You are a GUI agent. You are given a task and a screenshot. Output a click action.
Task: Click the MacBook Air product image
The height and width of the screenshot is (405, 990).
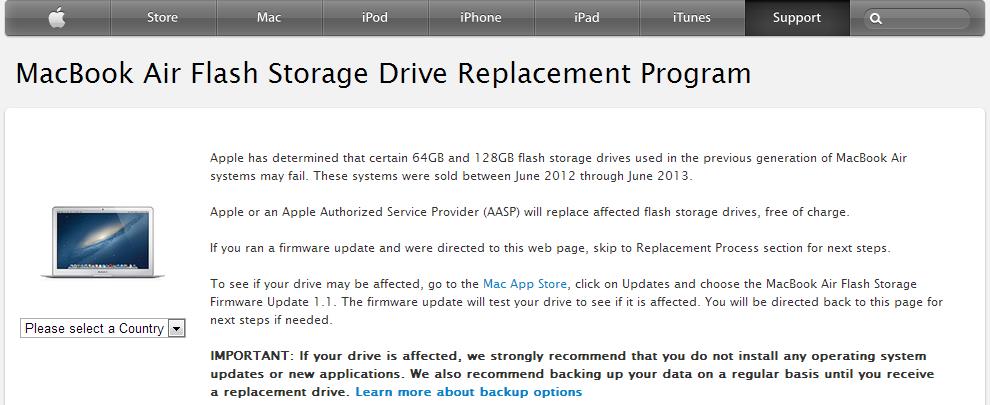pos(103,243)
